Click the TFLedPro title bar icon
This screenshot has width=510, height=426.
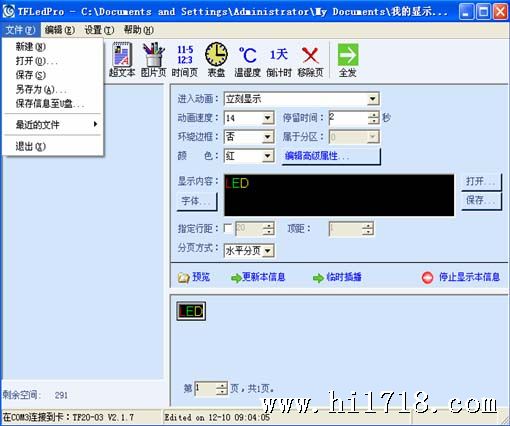(9, 11)
